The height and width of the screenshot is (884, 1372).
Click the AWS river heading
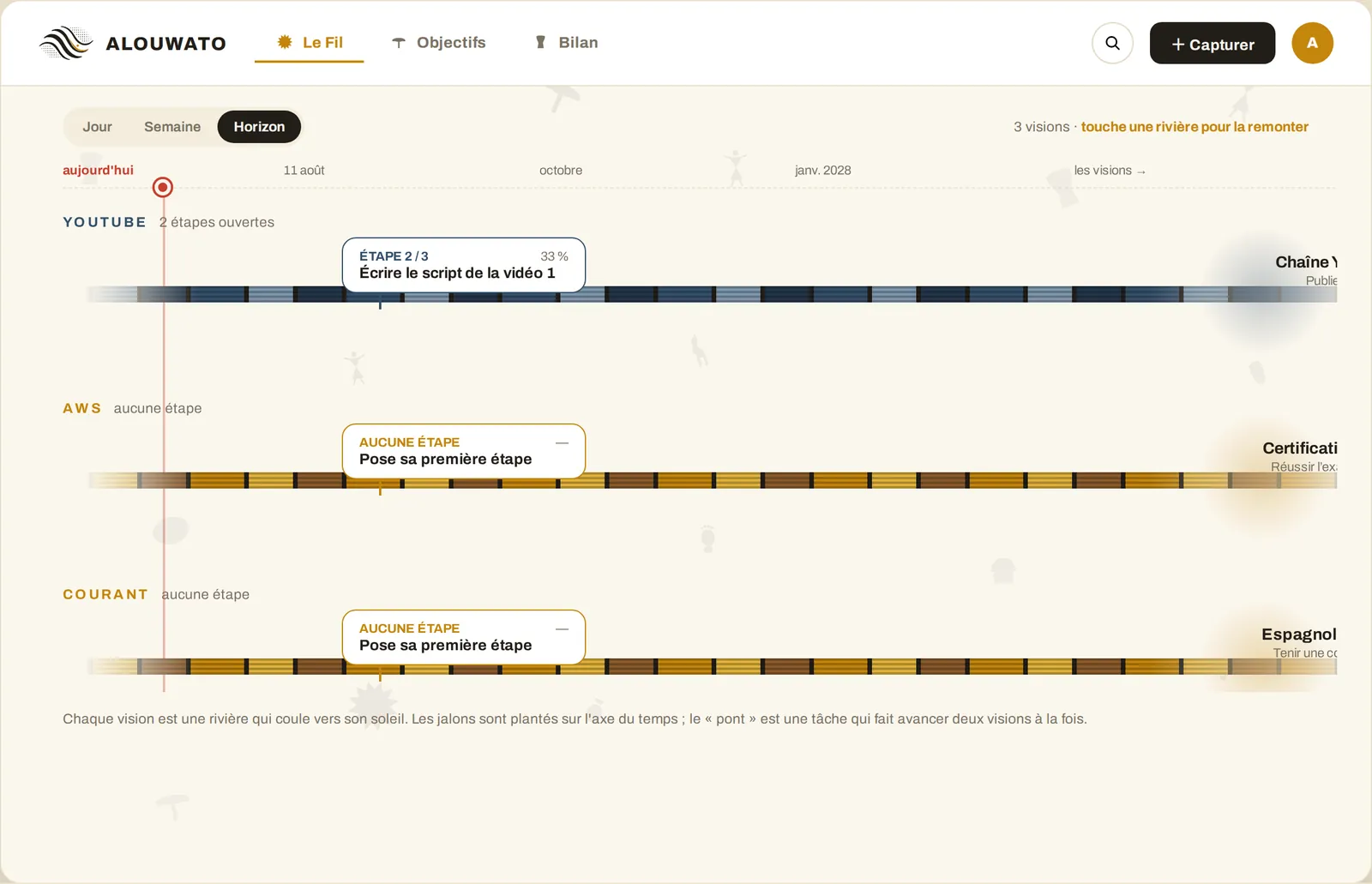tap(82, 408)
